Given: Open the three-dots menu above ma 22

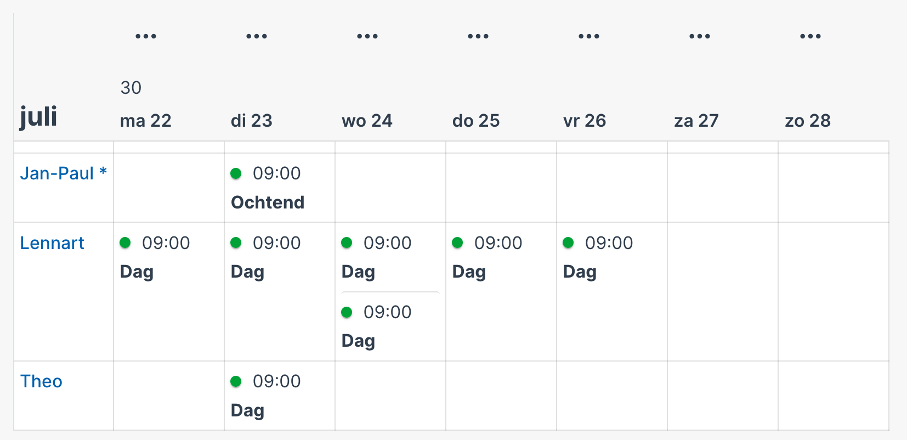Looking at the screenshot, I should [145, 36].
